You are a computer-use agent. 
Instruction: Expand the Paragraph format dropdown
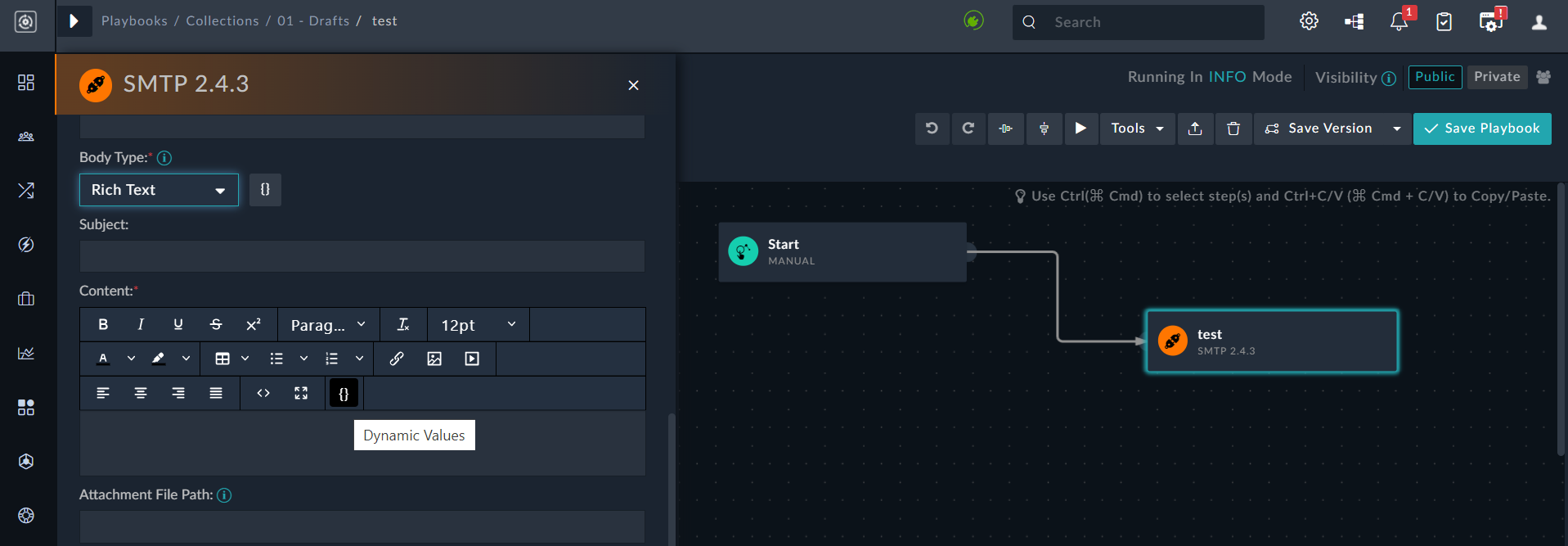point(328,325)
